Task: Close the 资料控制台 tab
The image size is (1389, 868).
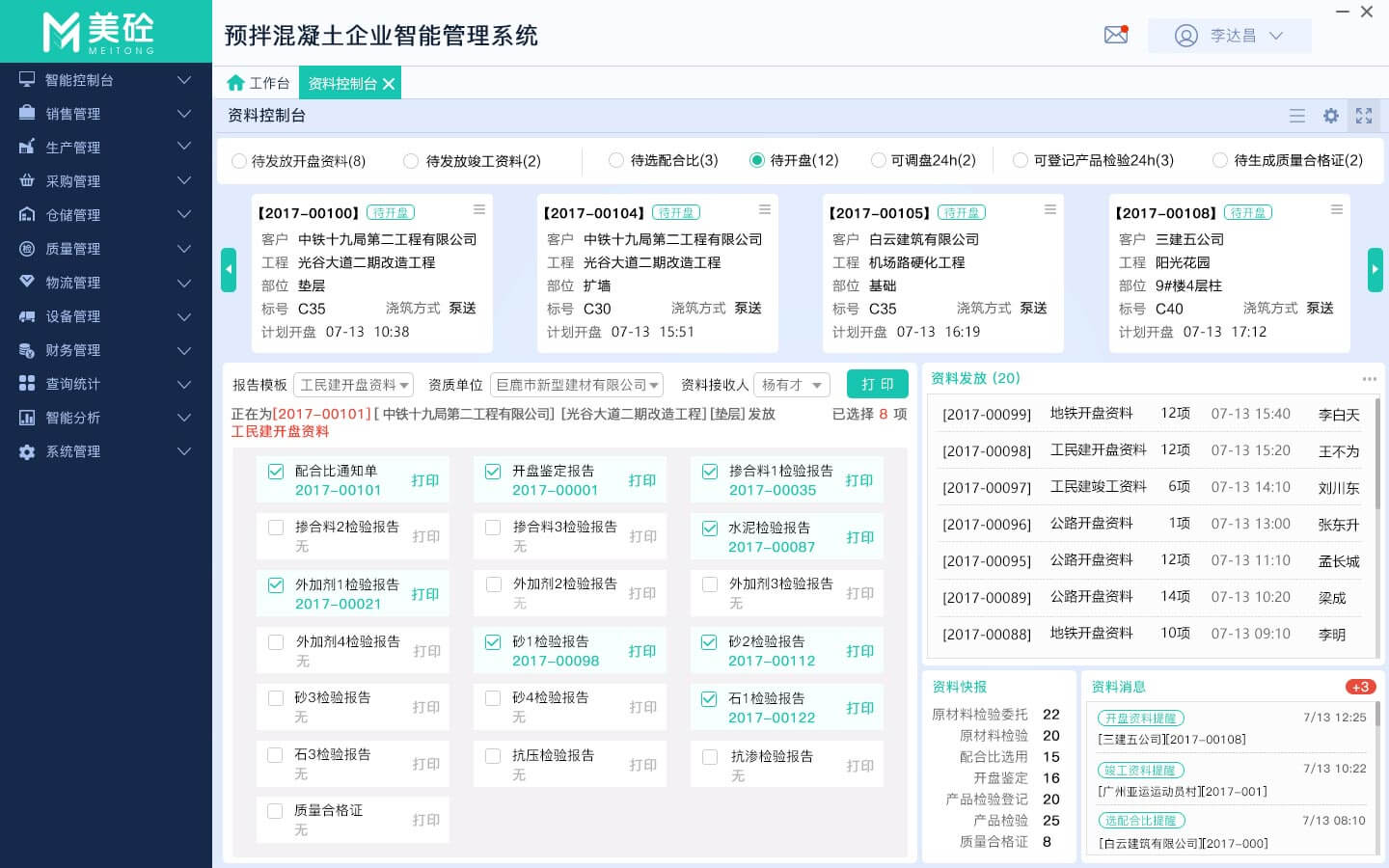Action: click(x=389, y=84)
